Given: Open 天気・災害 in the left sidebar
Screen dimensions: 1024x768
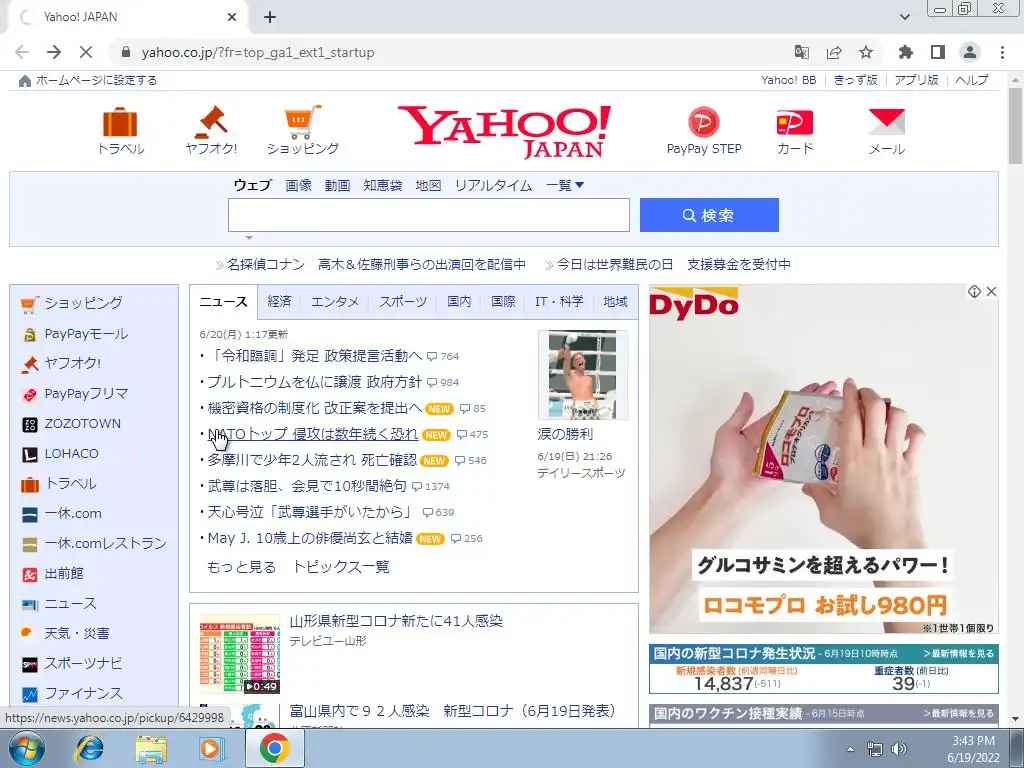Looking at the screenshot, I should (x=77, y=633).
